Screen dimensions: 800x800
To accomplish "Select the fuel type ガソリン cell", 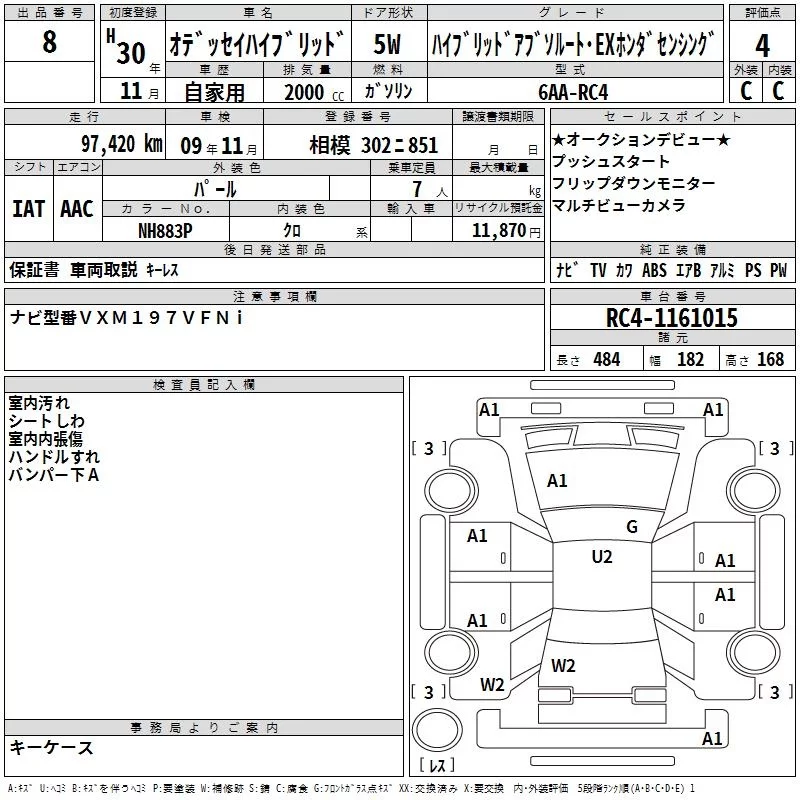I will [388, 91].
